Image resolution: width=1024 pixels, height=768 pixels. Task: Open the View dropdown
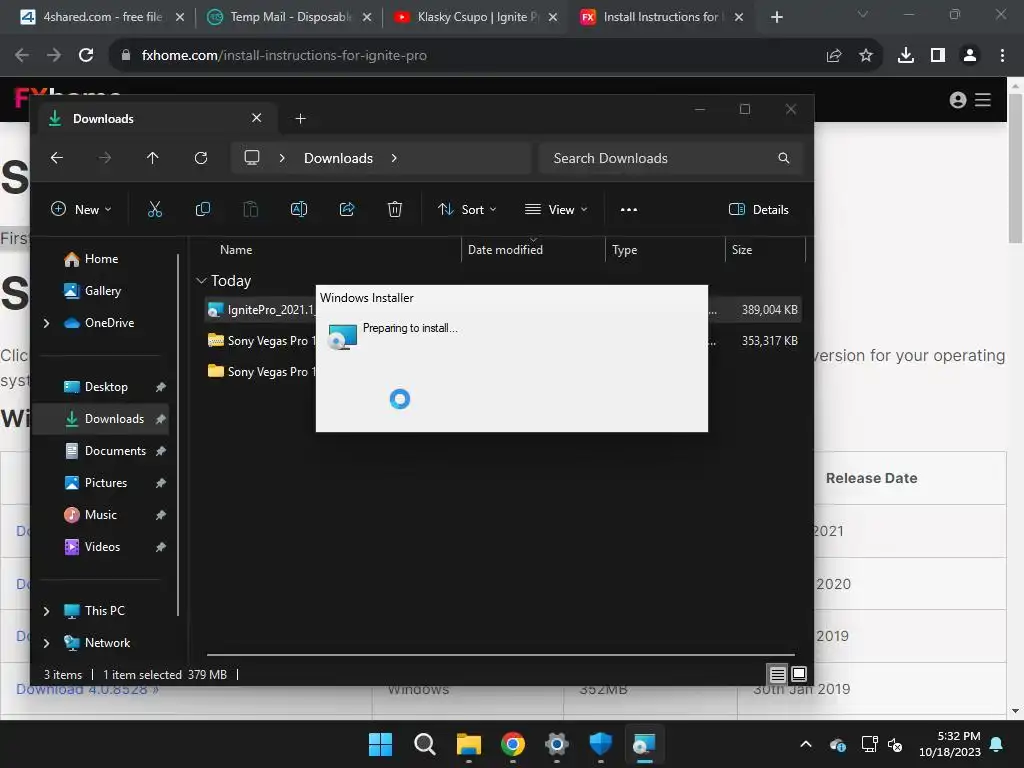tap(556, 209)
